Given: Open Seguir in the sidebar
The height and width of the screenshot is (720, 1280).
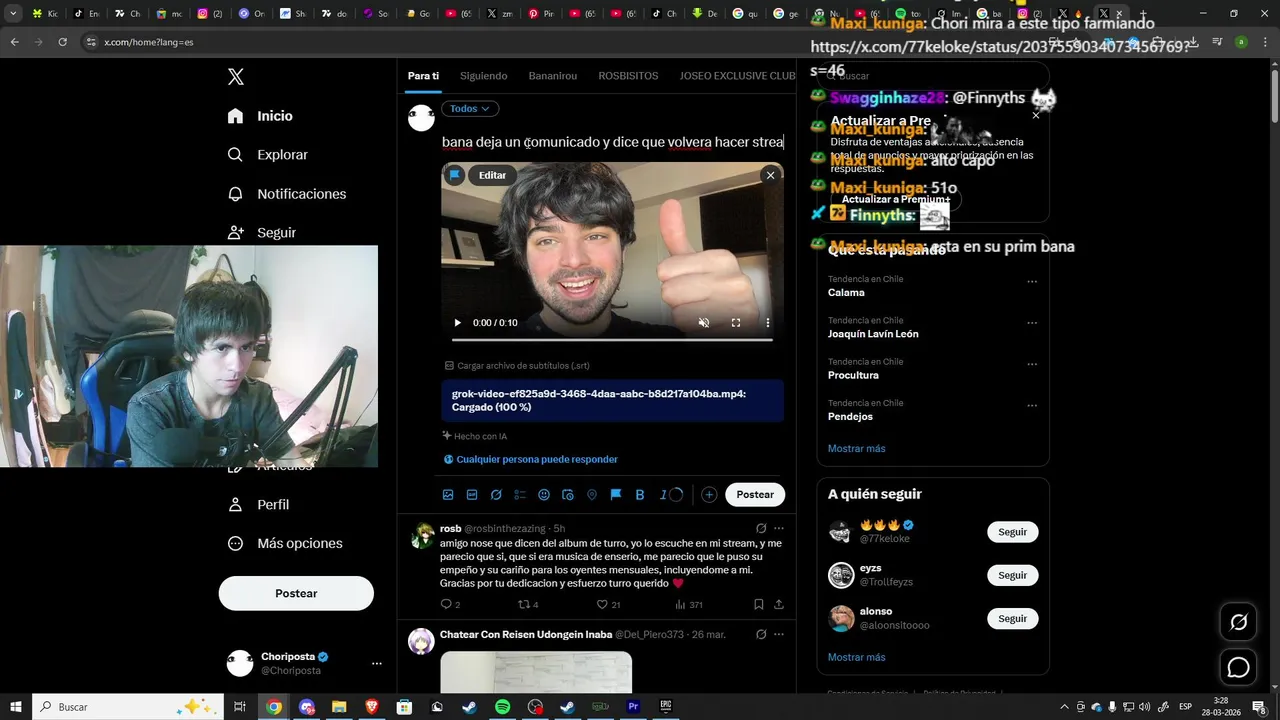Looking at the screenshot, I should point(262,232).
